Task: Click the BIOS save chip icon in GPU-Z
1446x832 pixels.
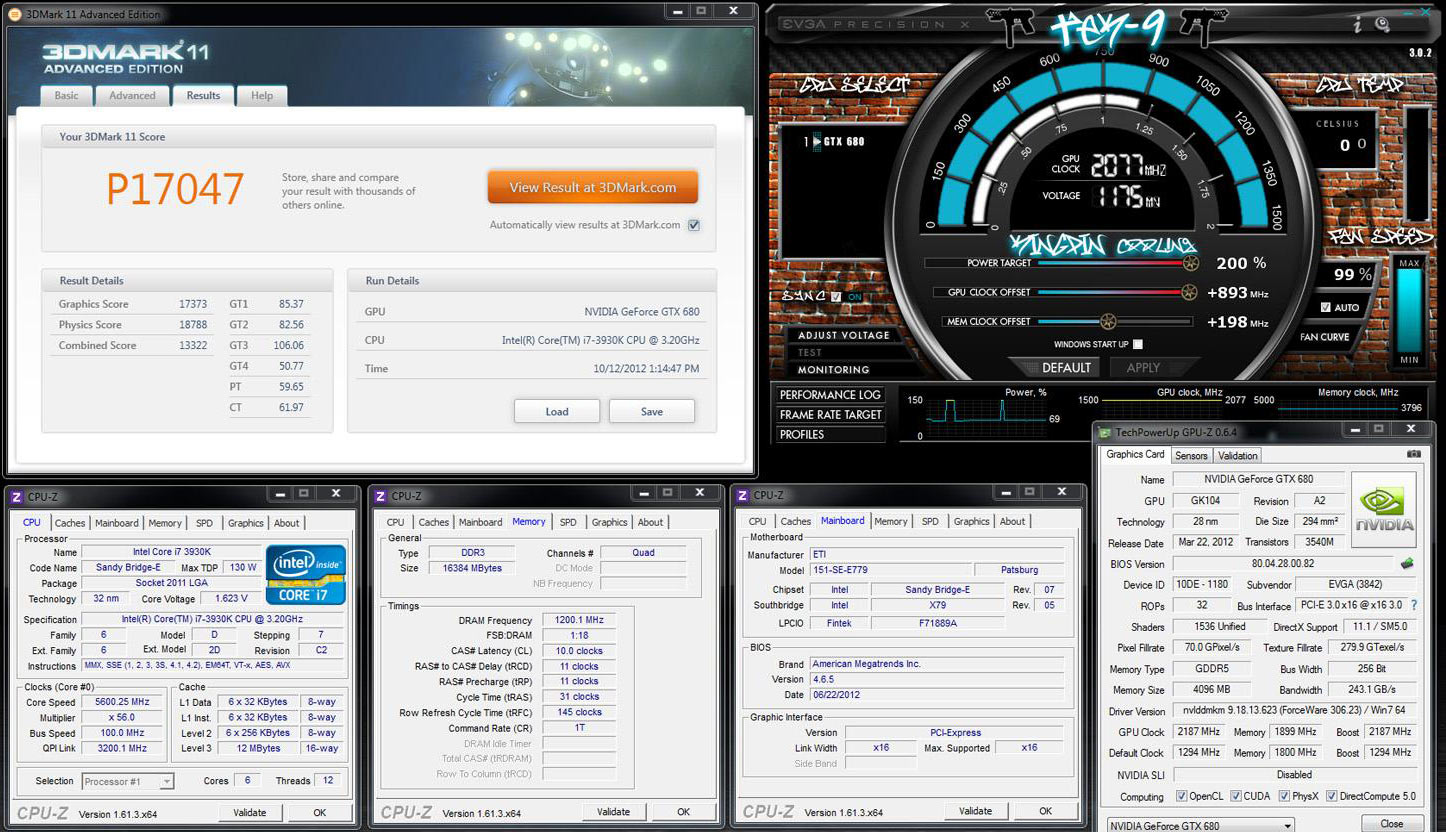Action: click(1407, 563)
